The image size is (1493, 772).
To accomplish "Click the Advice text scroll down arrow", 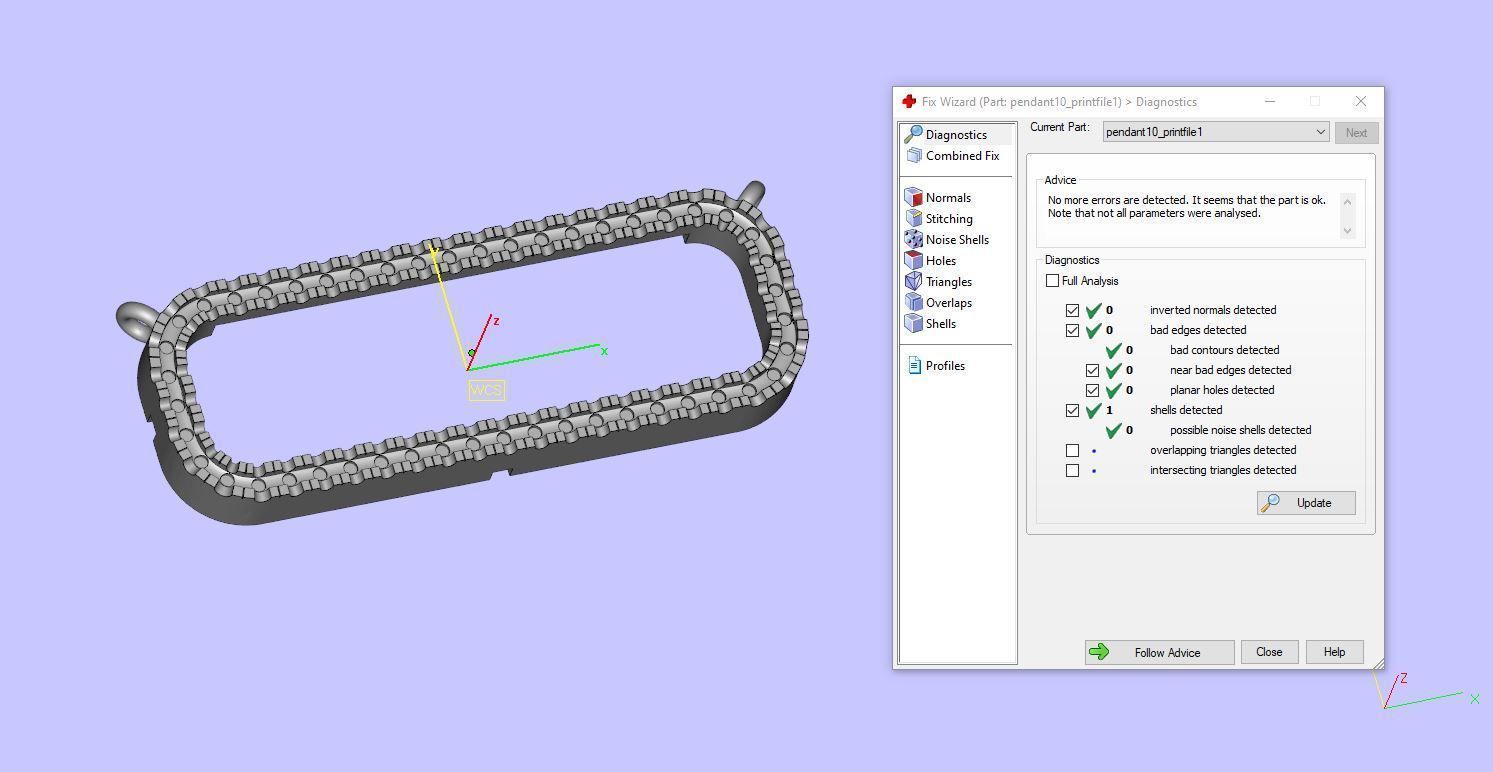I will coord(1347,230).
